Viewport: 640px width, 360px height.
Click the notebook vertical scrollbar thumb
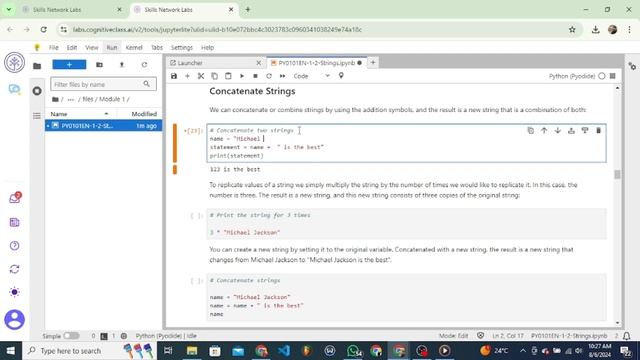pos(617,174)
